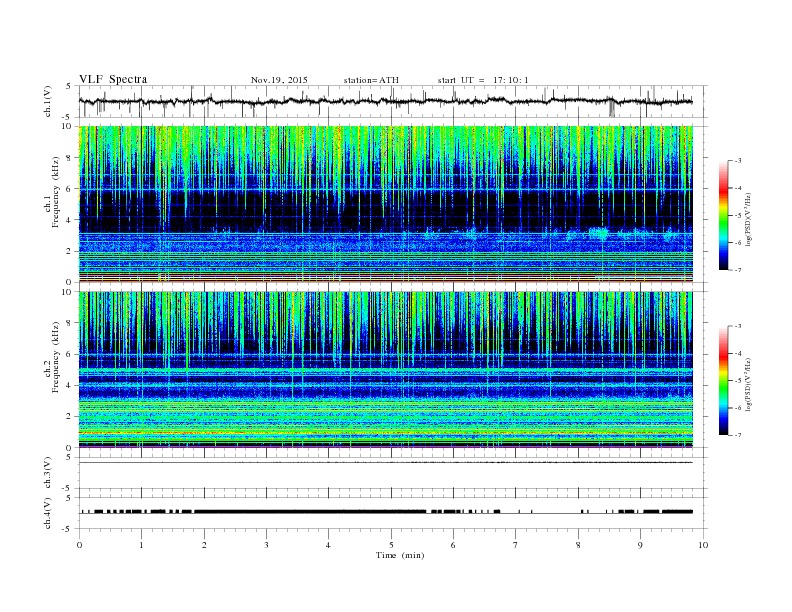Click the "-5" tick on ch.4(V) axis
The image size is (792, 612).
[x=68, y=529]
